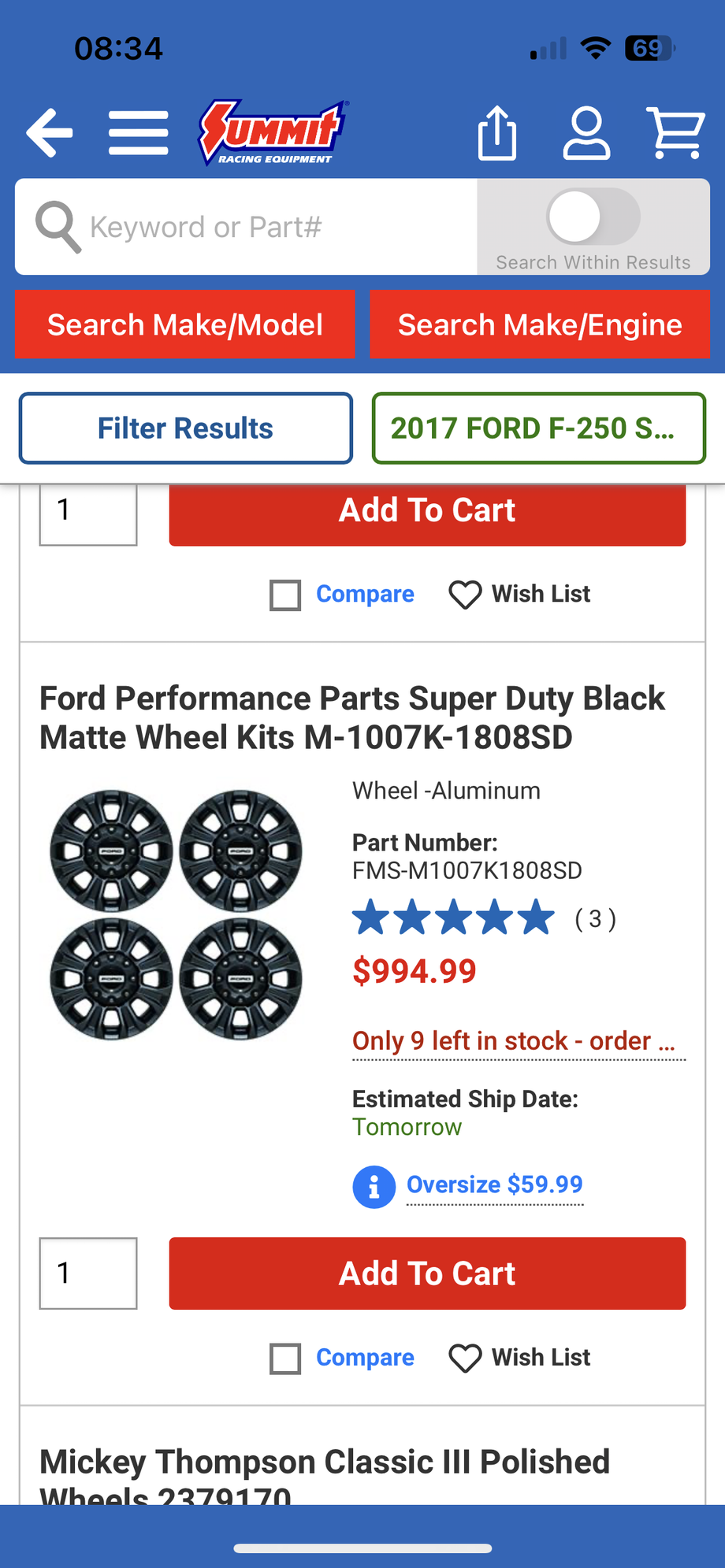
Task: Open the Filter Results panel
Action: (x=185, y=428)
